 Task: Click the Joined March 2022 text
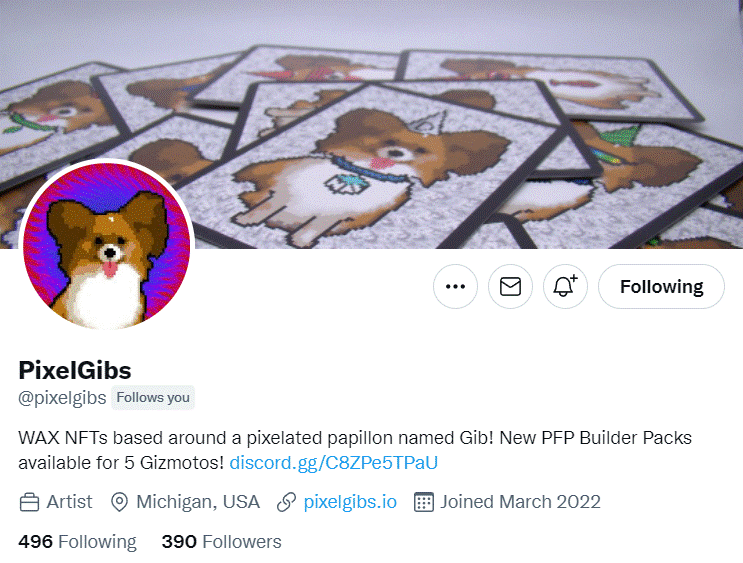[520, 502]
